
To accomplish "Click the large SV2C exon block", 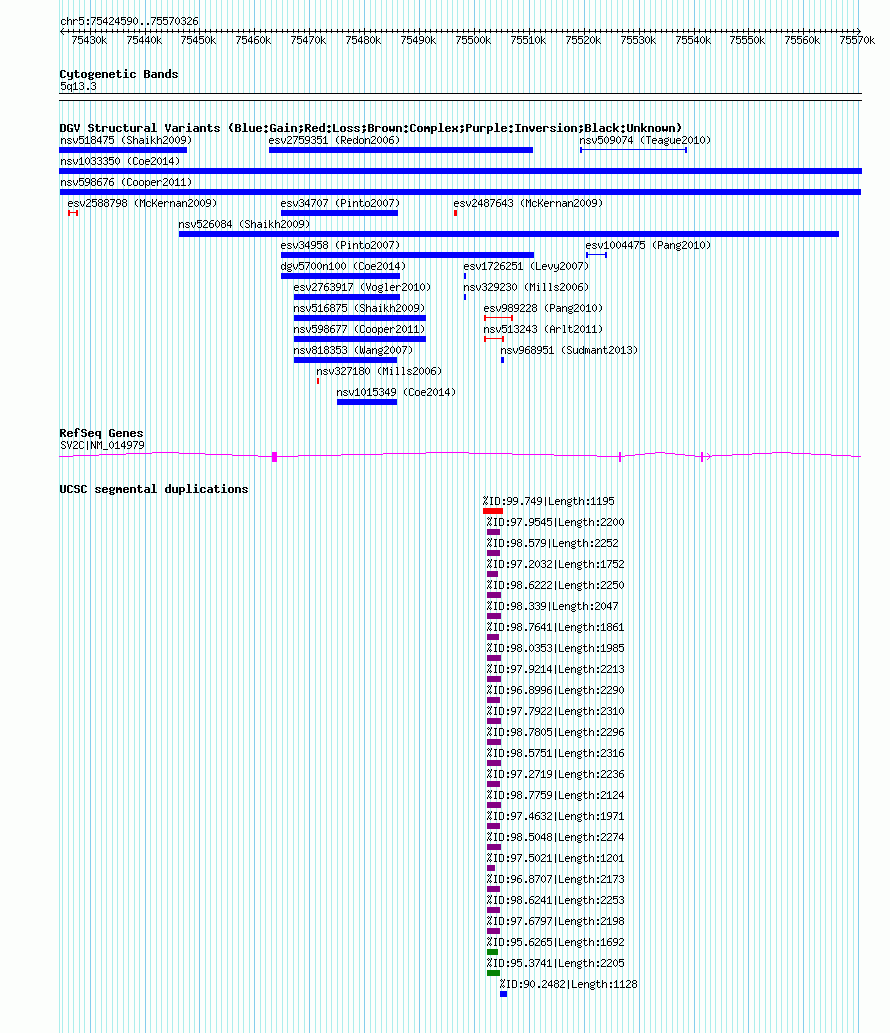I will [275, 457].
